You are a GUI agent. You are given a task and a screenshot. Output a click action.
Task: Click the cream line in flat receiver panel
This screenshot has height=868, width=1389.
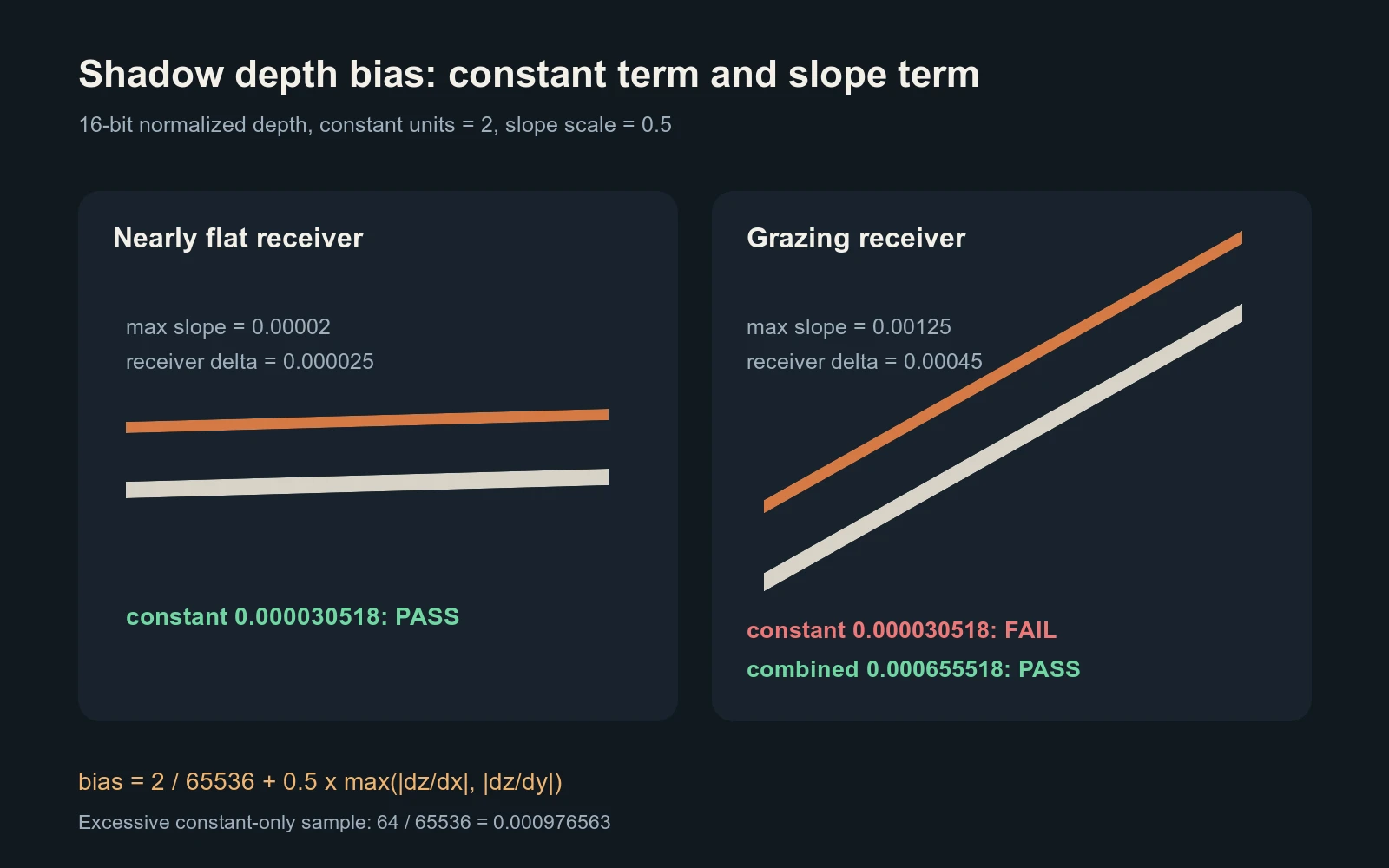pos(367,483)
